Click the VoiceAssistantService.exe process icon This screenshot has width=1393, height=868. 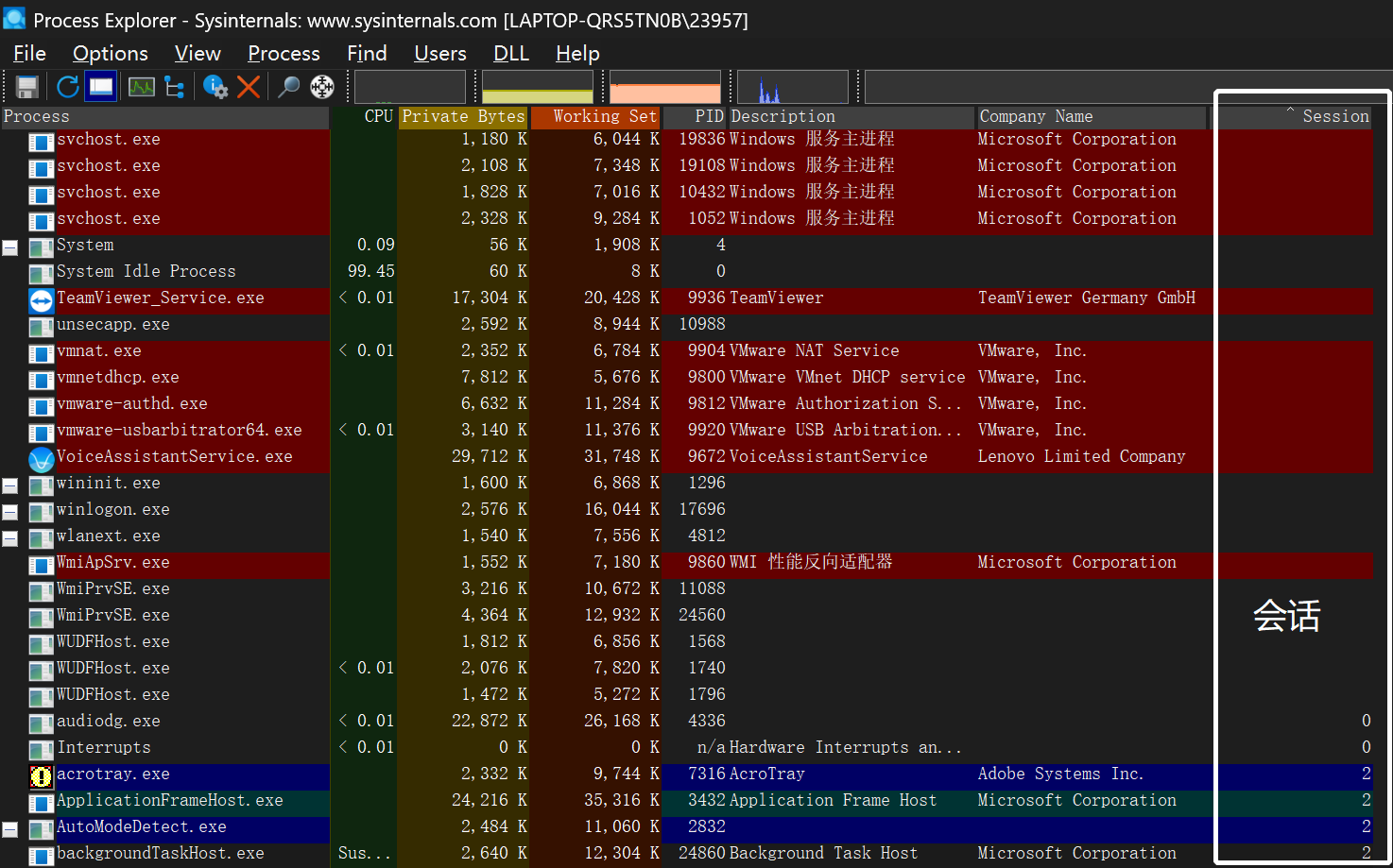pyautogui.click(x=42, y=460)
